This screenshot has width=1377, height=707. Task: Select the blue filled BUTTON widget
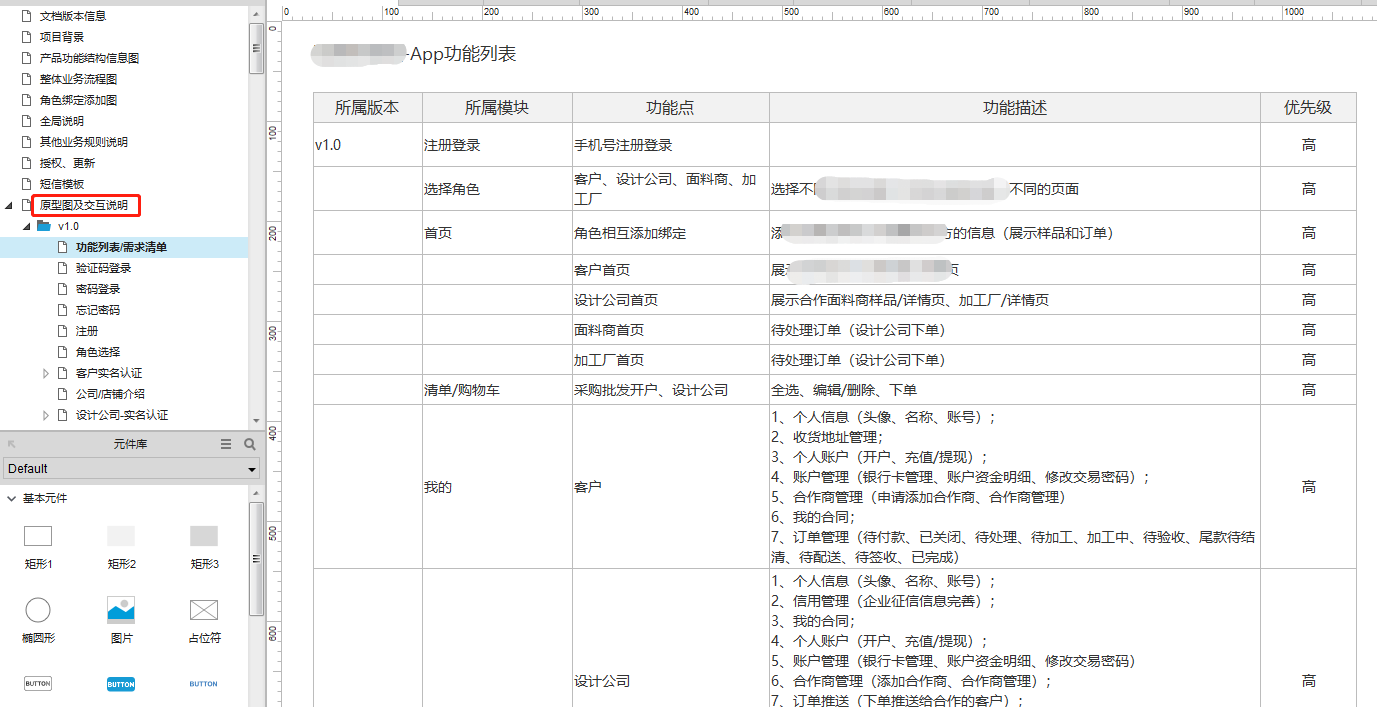120,683
